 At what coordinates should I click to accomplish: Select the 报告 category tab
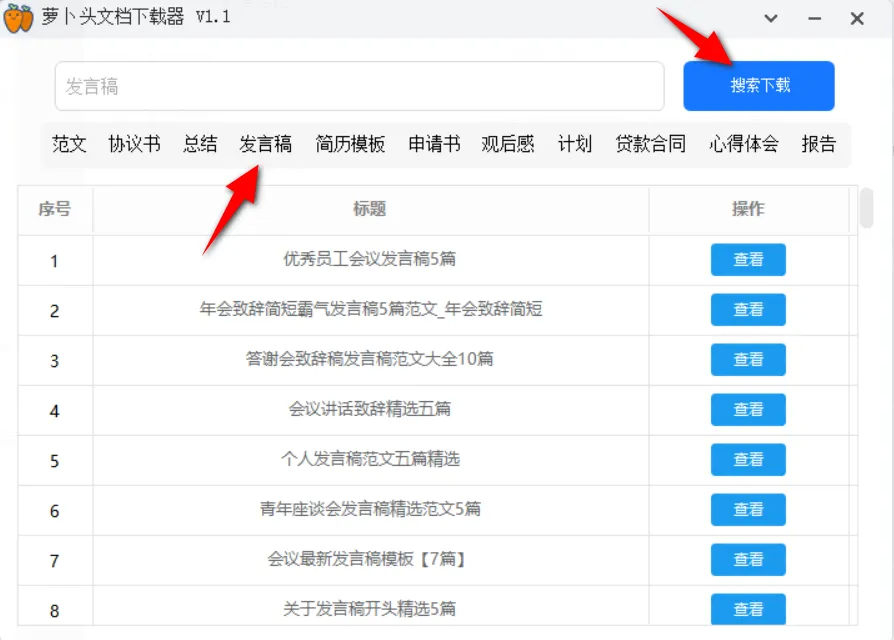pos(818,144)
